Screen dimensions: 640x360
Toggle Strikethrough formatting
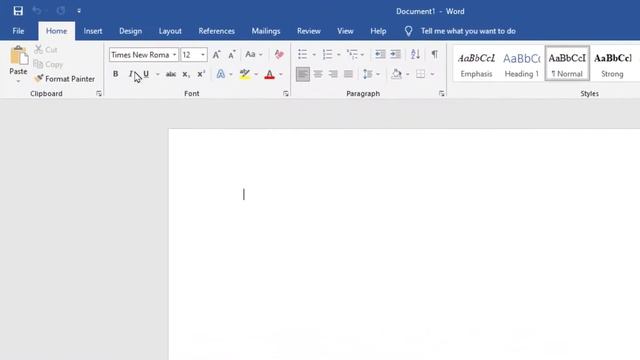click(171, 74)
